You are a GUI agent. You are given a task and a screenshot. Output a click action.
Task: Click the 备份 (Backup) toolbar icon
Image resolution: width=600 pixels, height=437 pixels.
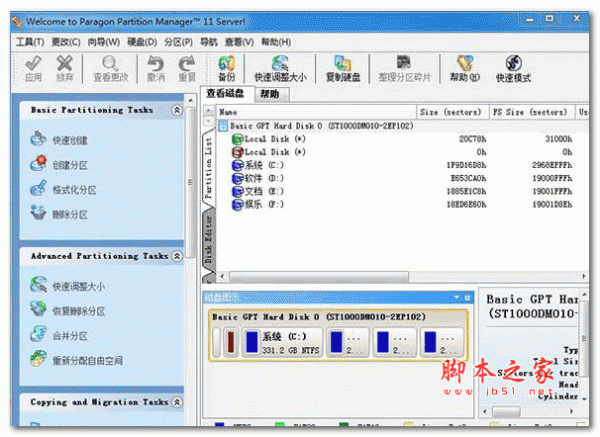pyautogui.click(x=226, y=68)
